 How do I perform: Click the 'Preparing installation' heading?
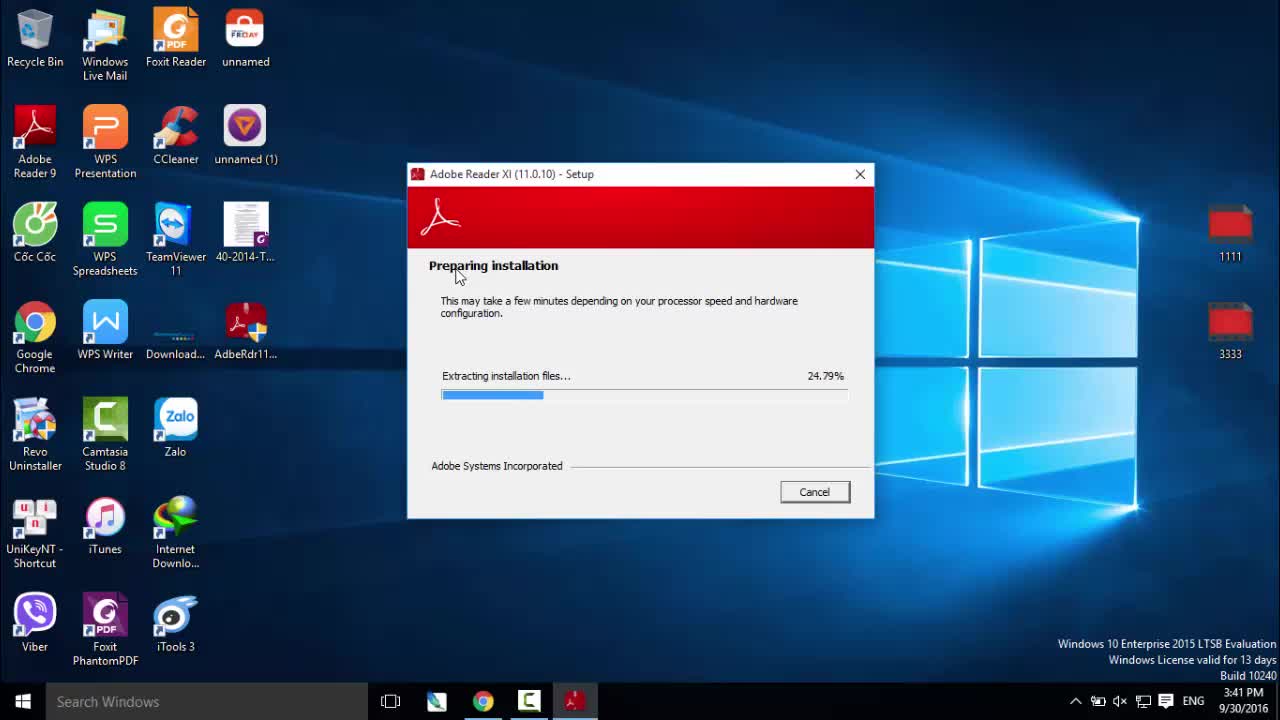[493, 266]
